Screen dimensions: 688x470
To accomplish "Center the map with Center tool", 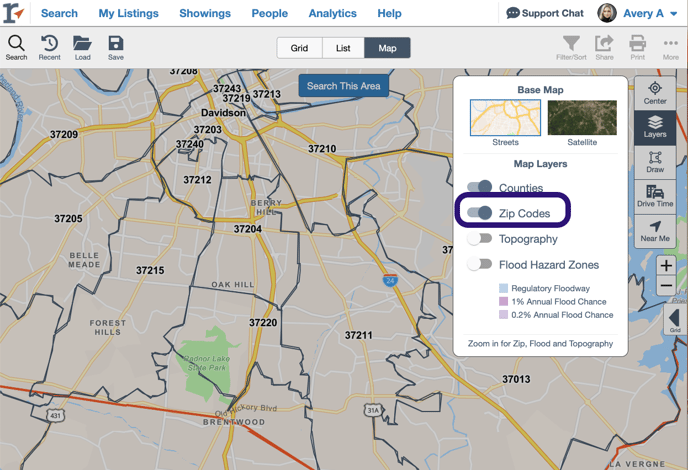I will point(655,93).
